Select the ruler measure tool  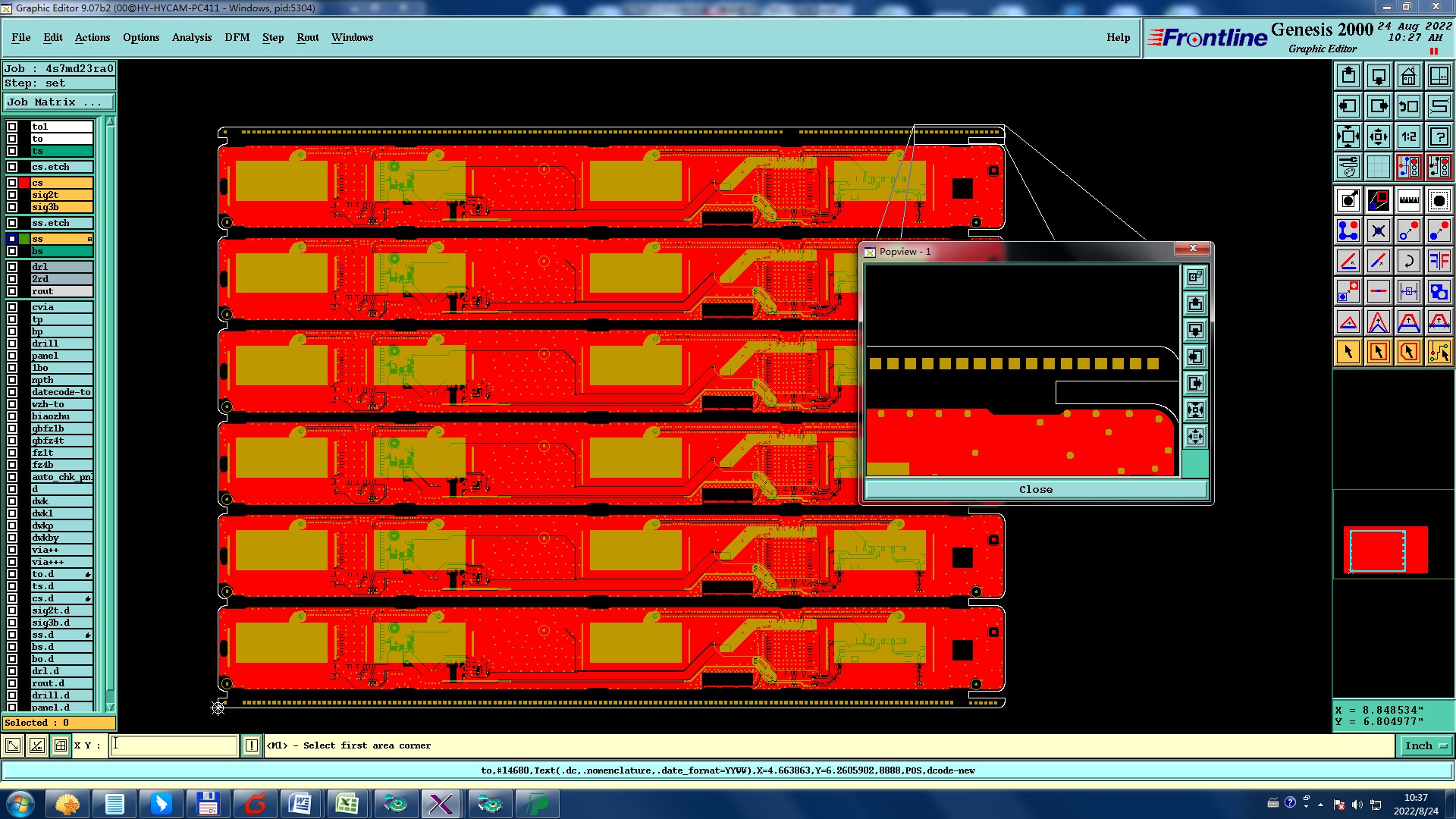[1408, 200]
